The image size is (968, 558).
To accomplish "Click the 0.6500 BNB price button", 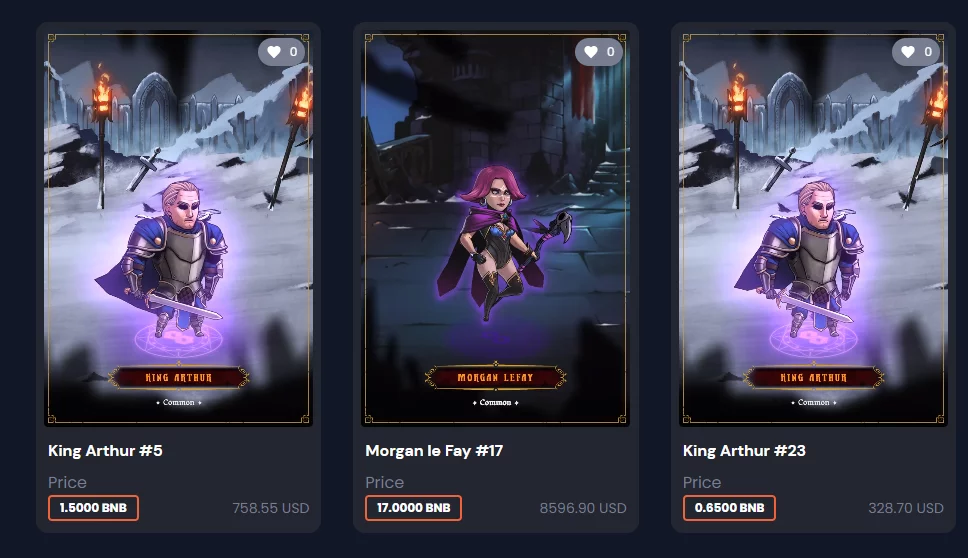I will (729, 508).
